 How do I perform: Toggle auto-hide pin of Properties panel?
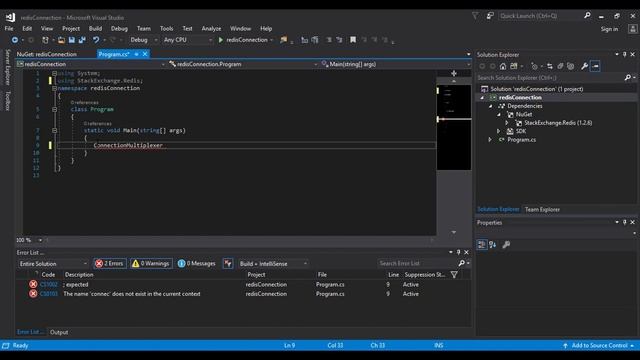tap(624, 222)
